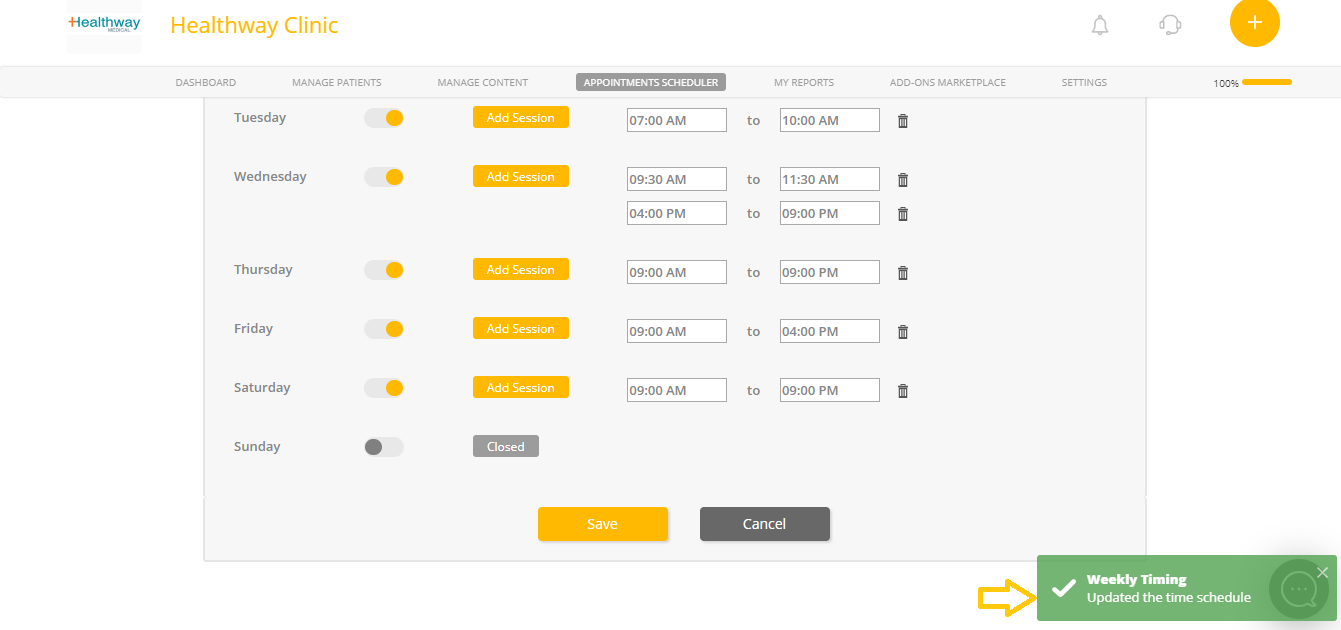Click Updated the time schedule message
1341x630 pixels.
click(x=1169, y=598)
